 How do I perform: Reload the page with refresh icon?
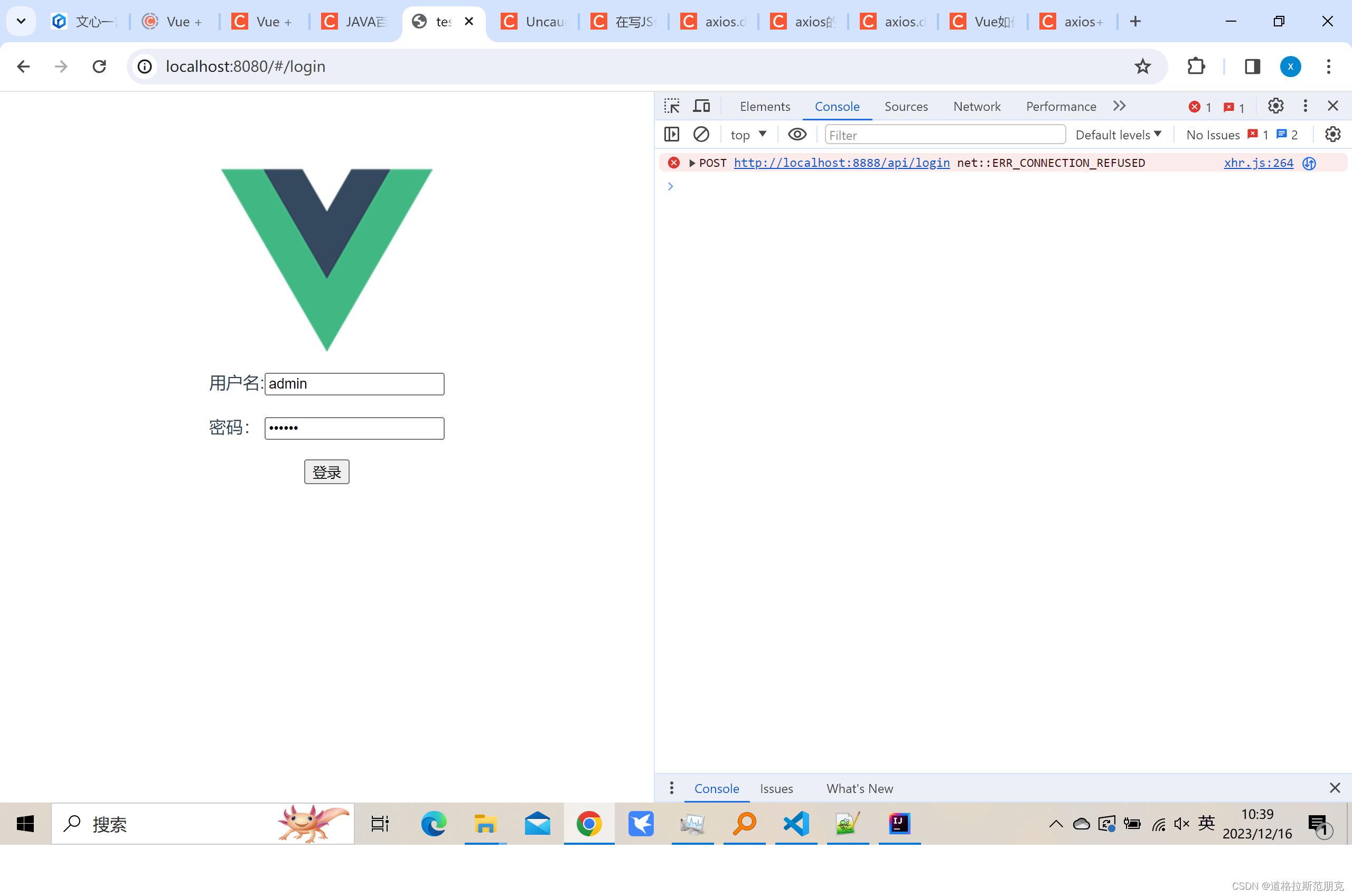pos(99,67)
